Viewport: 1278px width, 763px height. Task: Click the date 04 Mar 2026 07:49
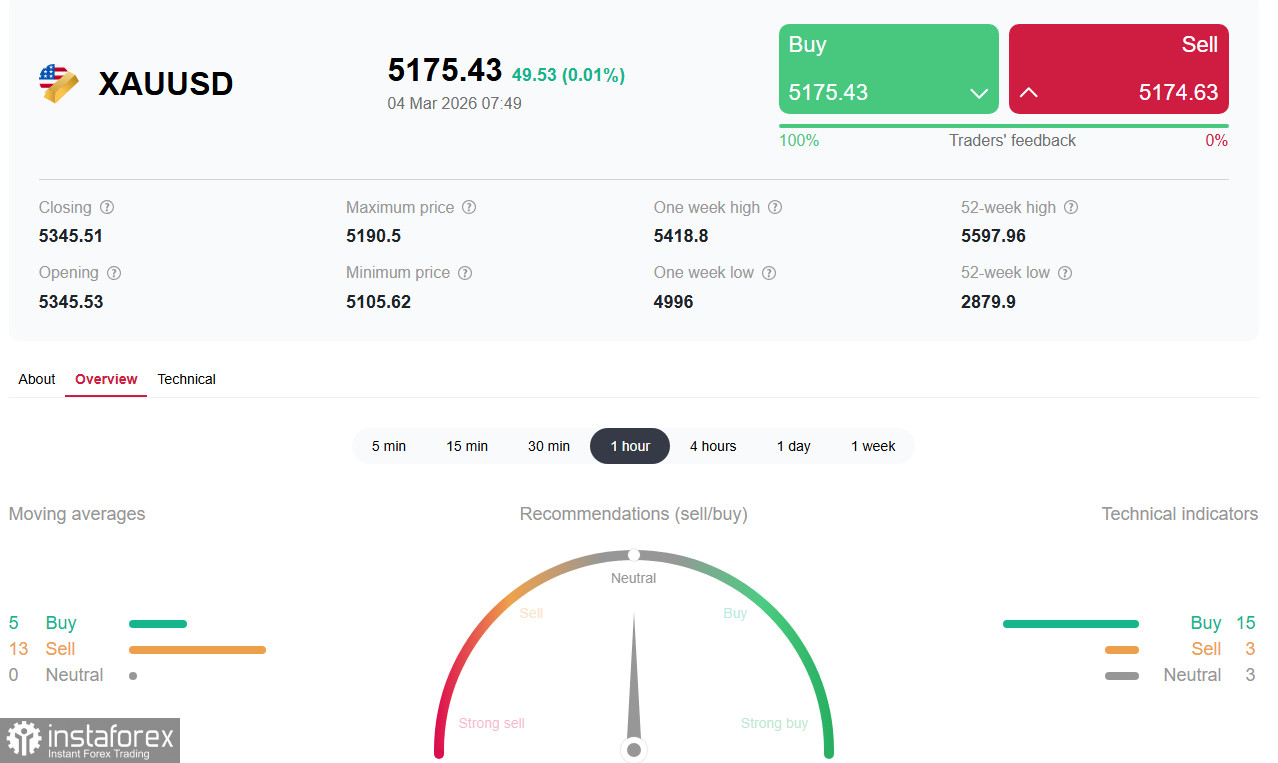point(455,103)
